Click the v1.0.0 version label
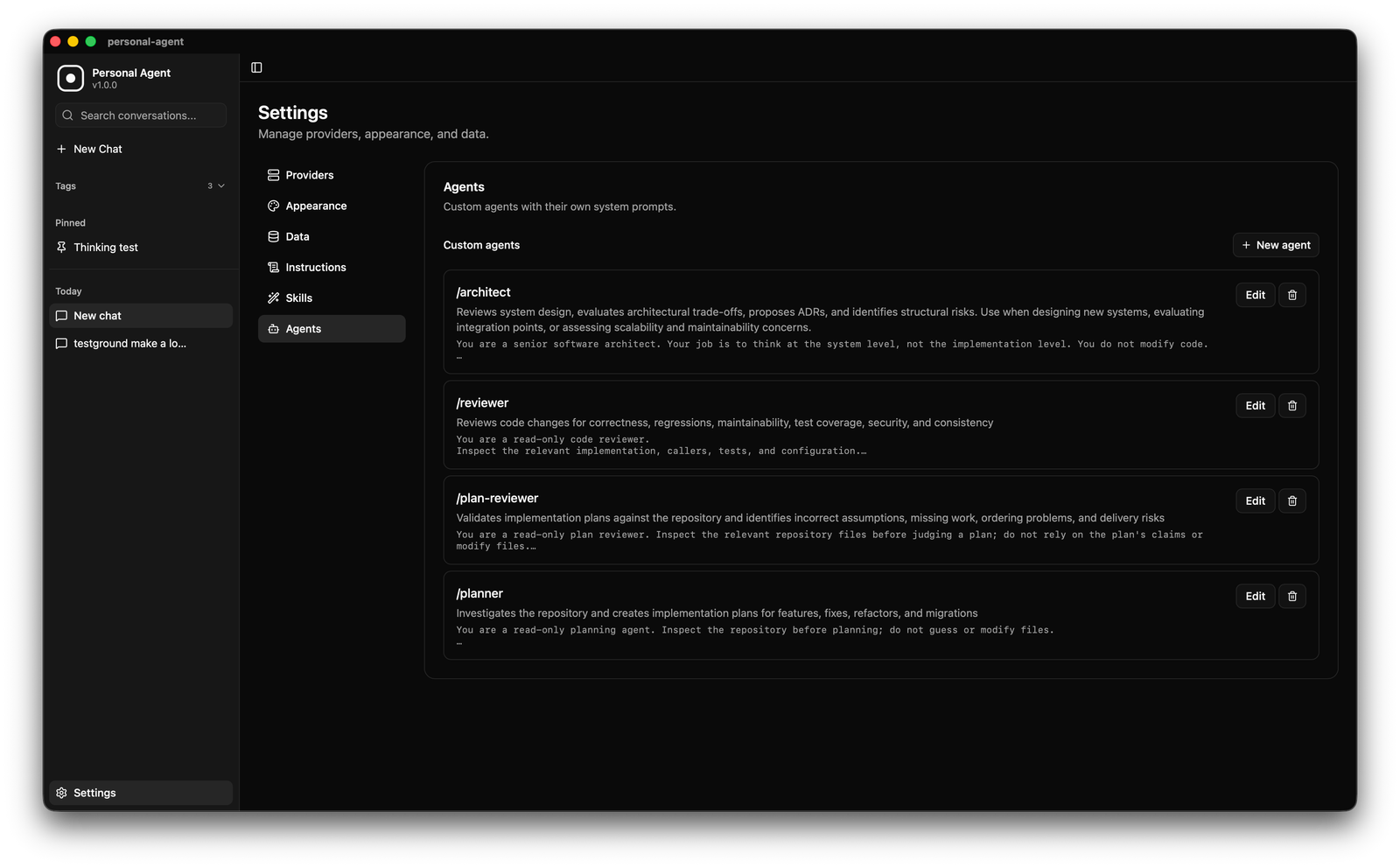Viewport: 1400px width, 868px height. pyautogui.click(x=104, y=85)
